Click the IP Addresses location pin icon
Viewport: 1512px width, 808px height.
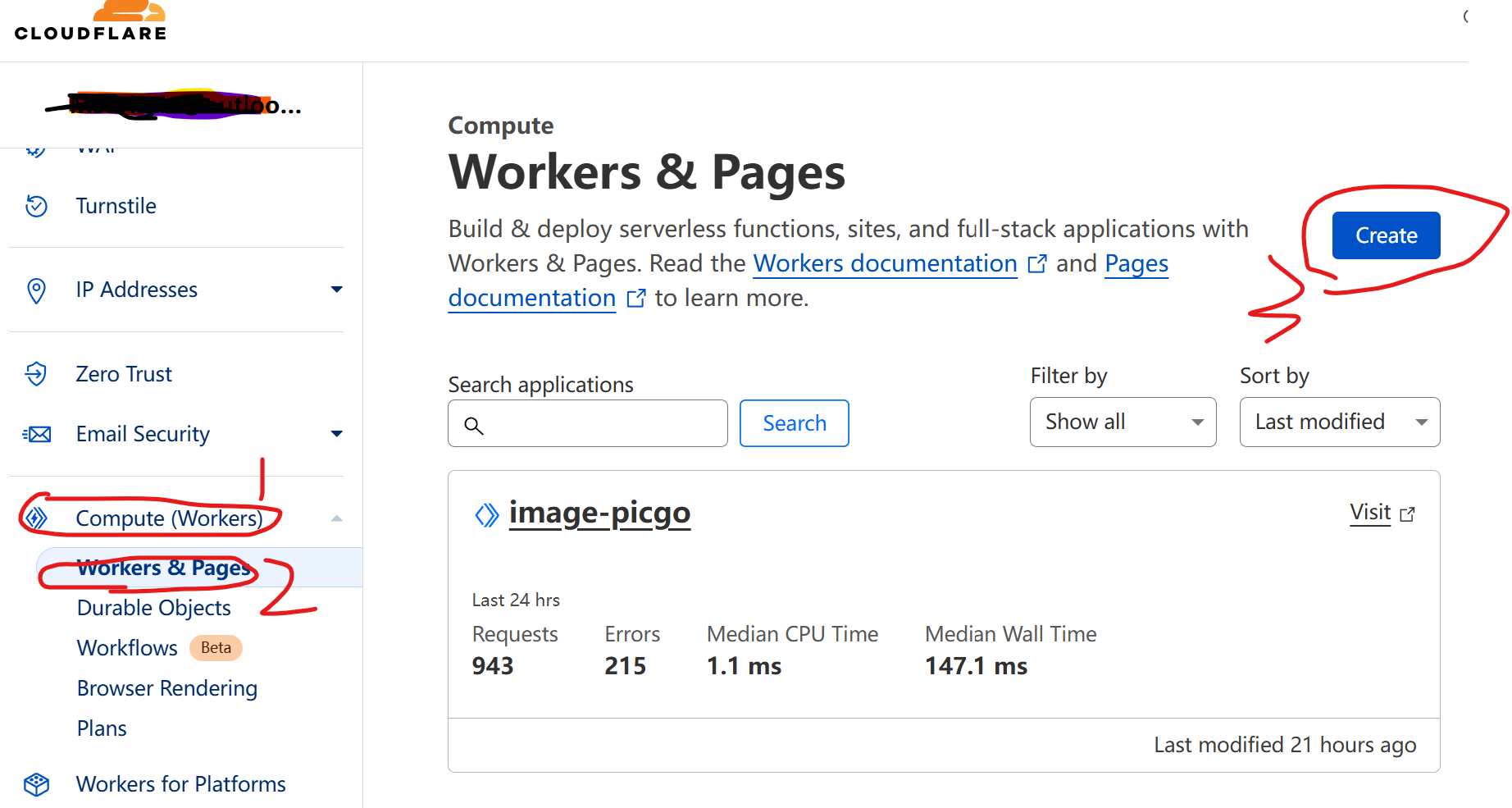point(36,290)
